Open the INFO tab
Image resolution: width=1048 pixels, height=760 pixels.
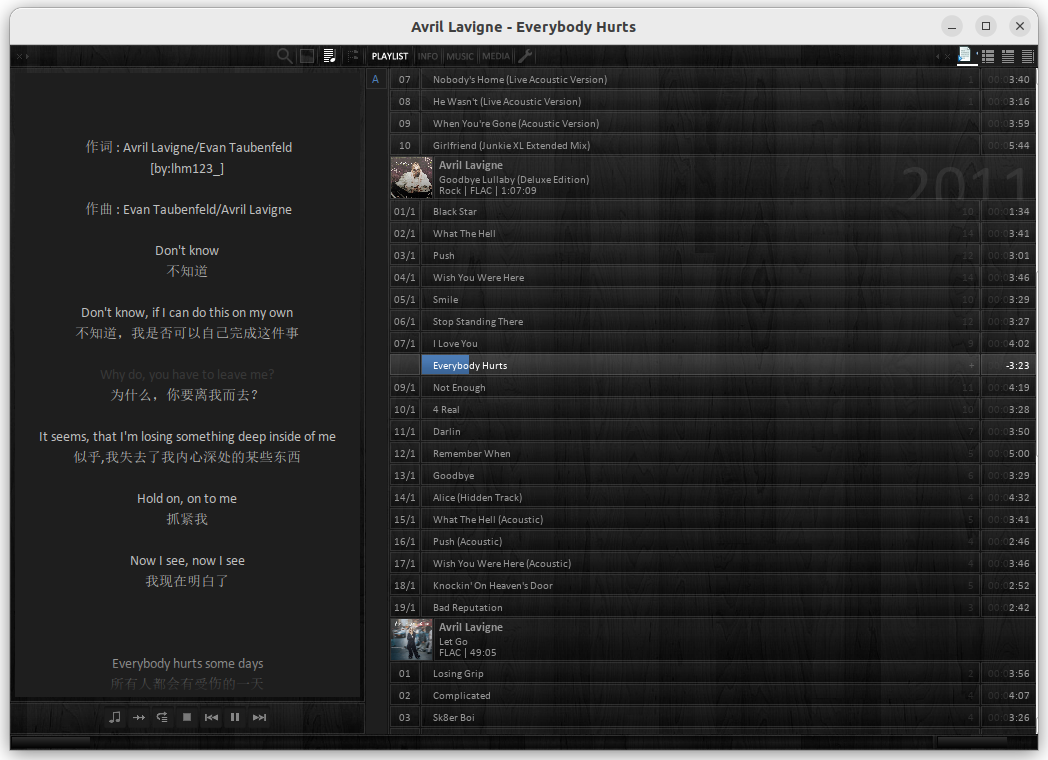[428, 56]
